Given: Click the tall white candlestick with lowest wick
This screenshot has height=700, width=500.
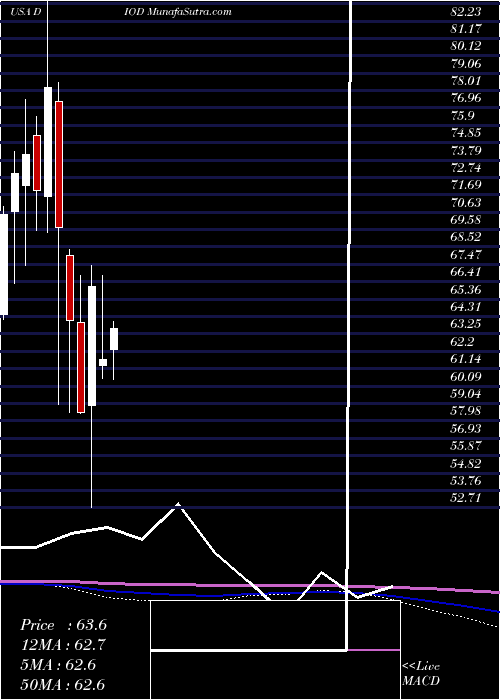Looking at the screenshot, I should tap(92, 346).
